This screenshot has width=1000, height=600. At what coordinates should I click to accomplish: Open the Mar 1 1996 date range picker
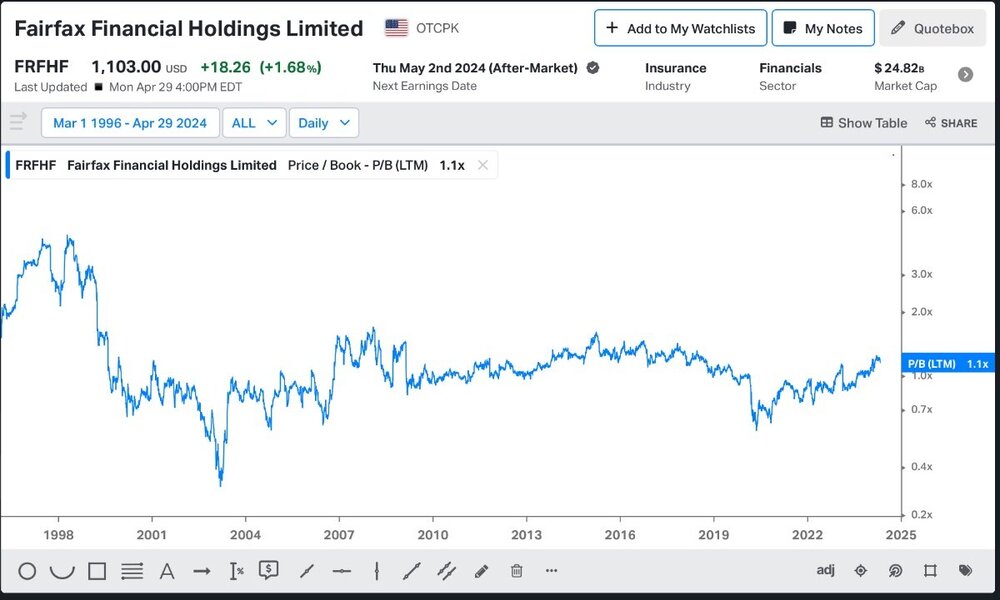pos(130,123)
